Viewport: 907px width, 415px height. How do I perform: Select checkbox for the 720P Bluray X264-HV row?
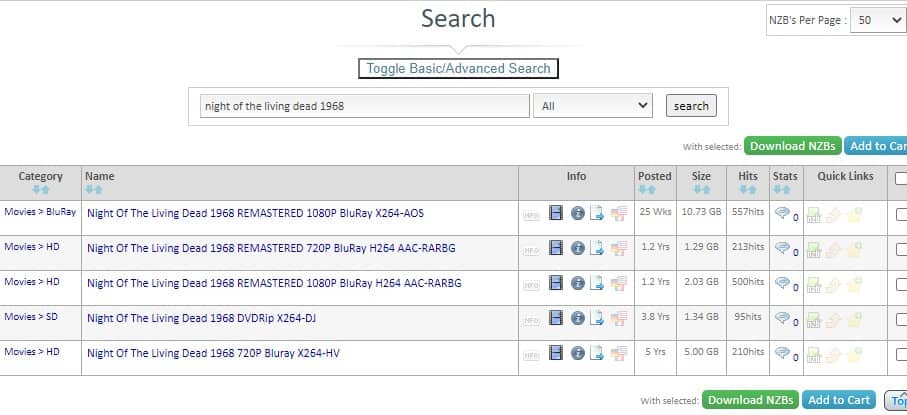[x=901, y=354]
